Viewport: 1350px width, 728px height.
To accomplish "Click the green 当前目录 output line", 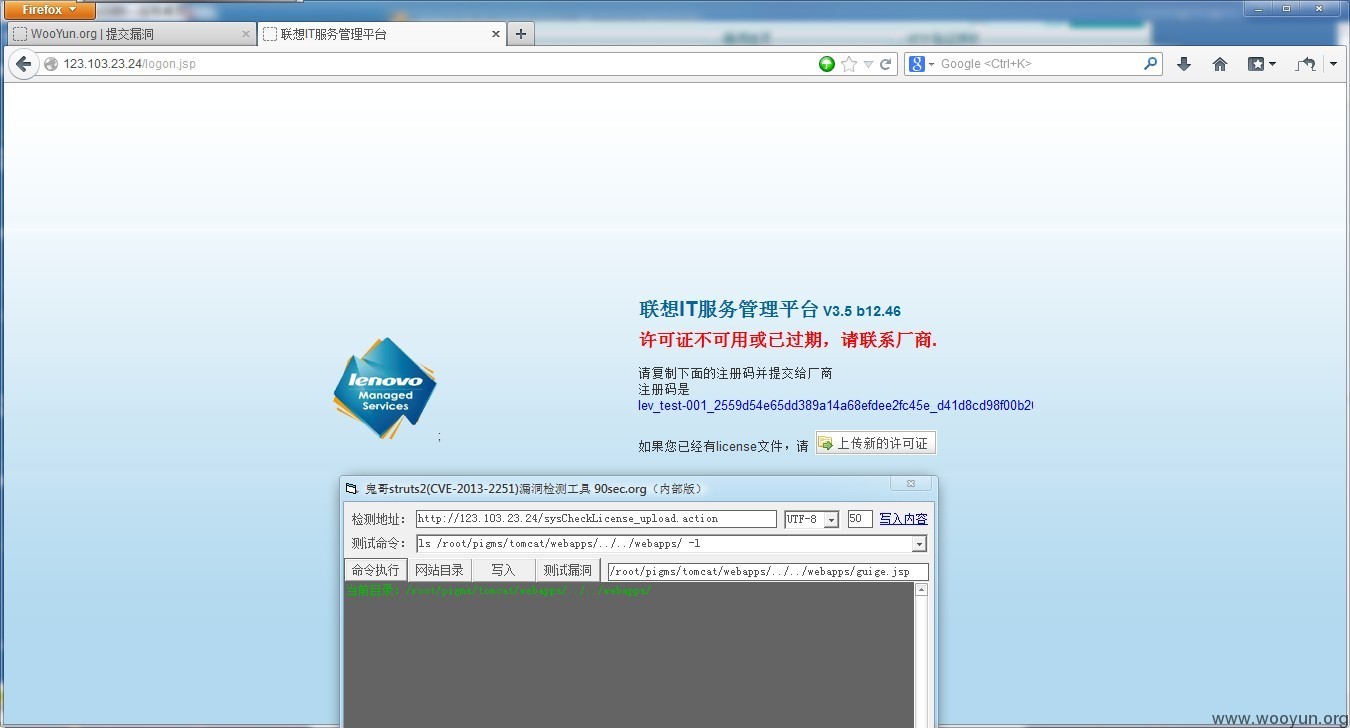I will coord(498,591).
